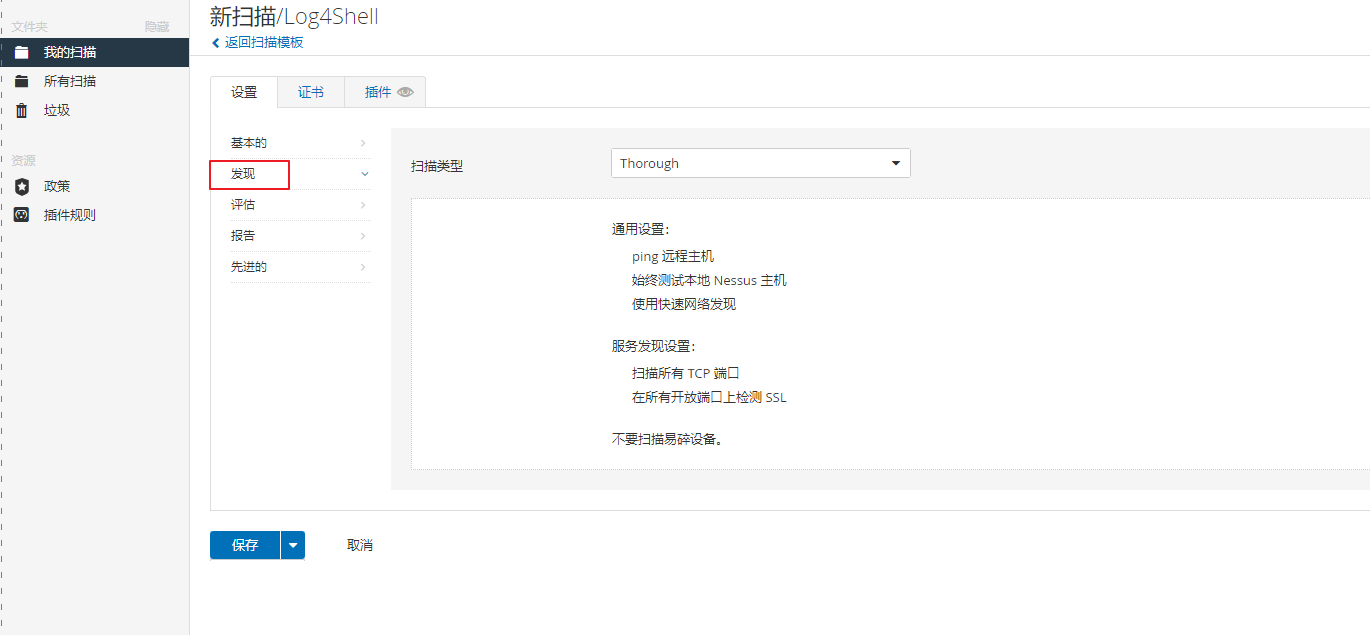1370x635 pixels.
Task: Open the 扫描类型 Thorough dropdown
Action: 760,163
